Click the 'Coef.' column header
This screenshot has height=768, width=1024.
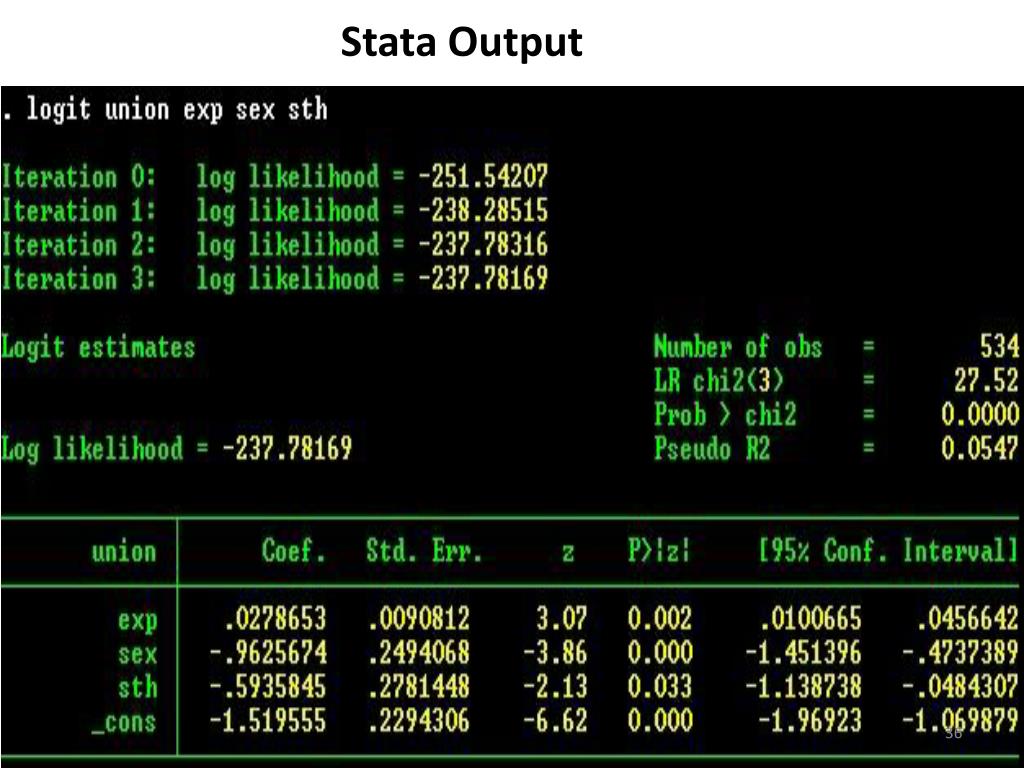pos(293,551)
